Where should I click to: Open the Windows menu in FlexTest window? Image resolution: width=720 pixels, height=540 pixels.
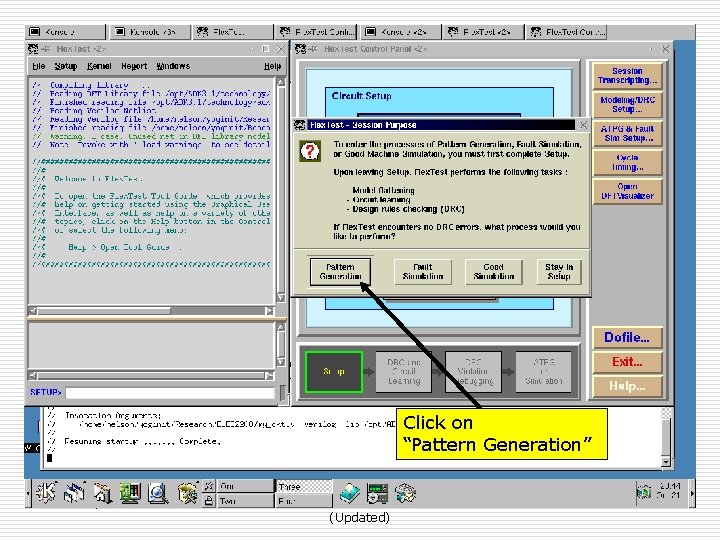tap(173, 66)
